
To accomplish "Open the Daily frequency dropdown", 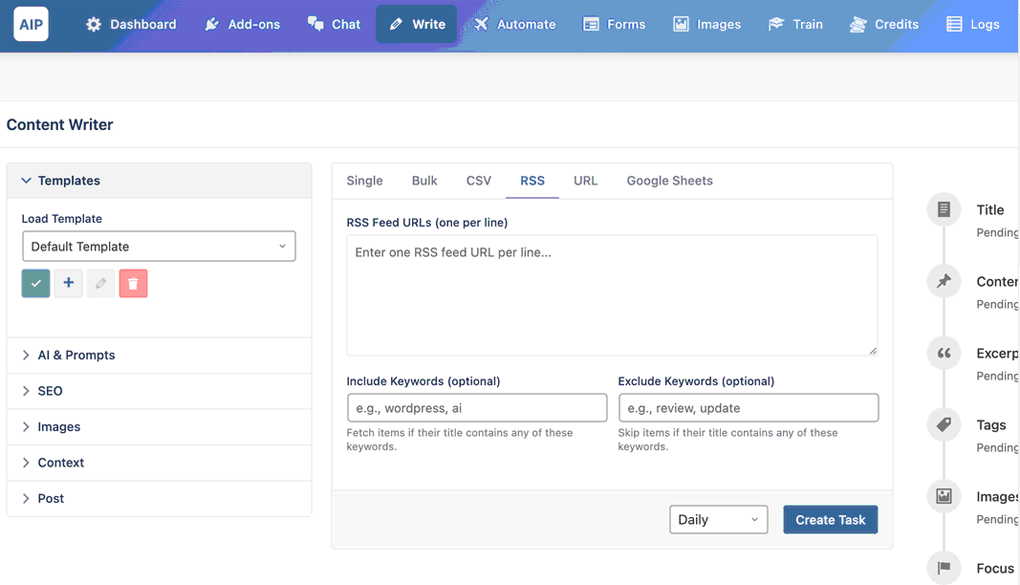I will tap(718, 520).
